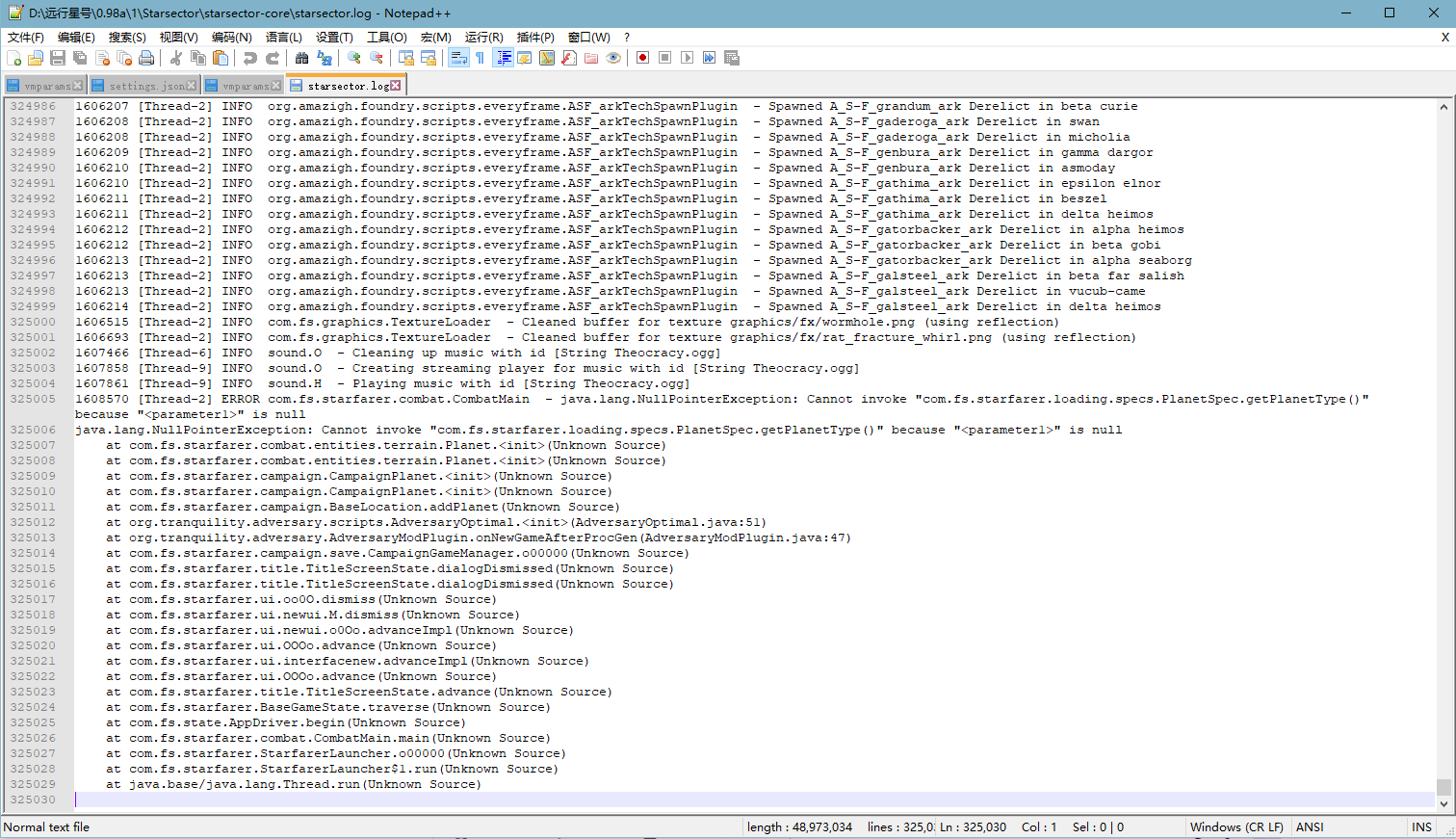Open the 语言(L) language menu
This screenshot has width=1456, height=839.
(x=283, y=37)
